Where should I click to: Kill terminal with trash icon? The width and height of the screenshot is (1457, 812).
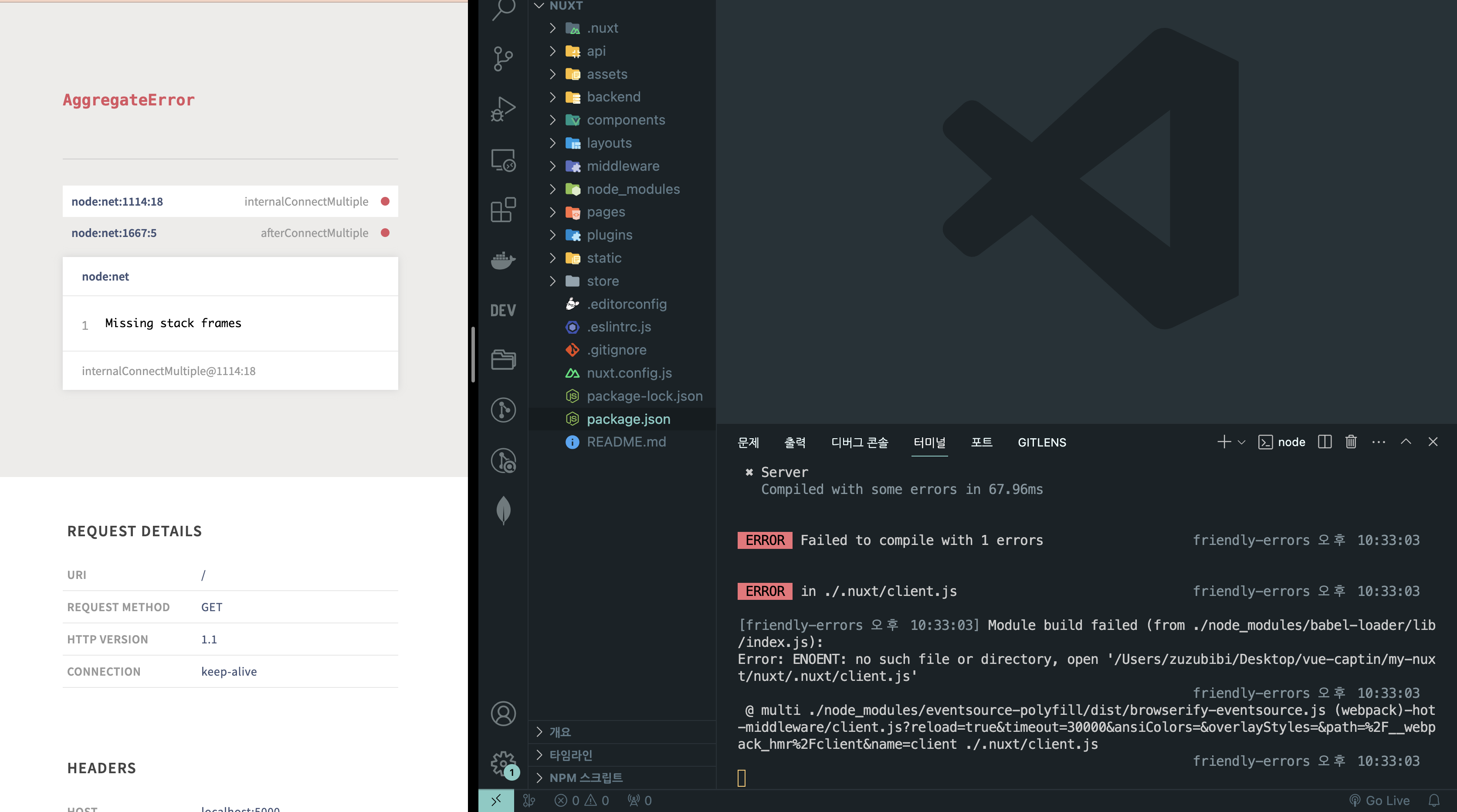tap(1351, 442)
